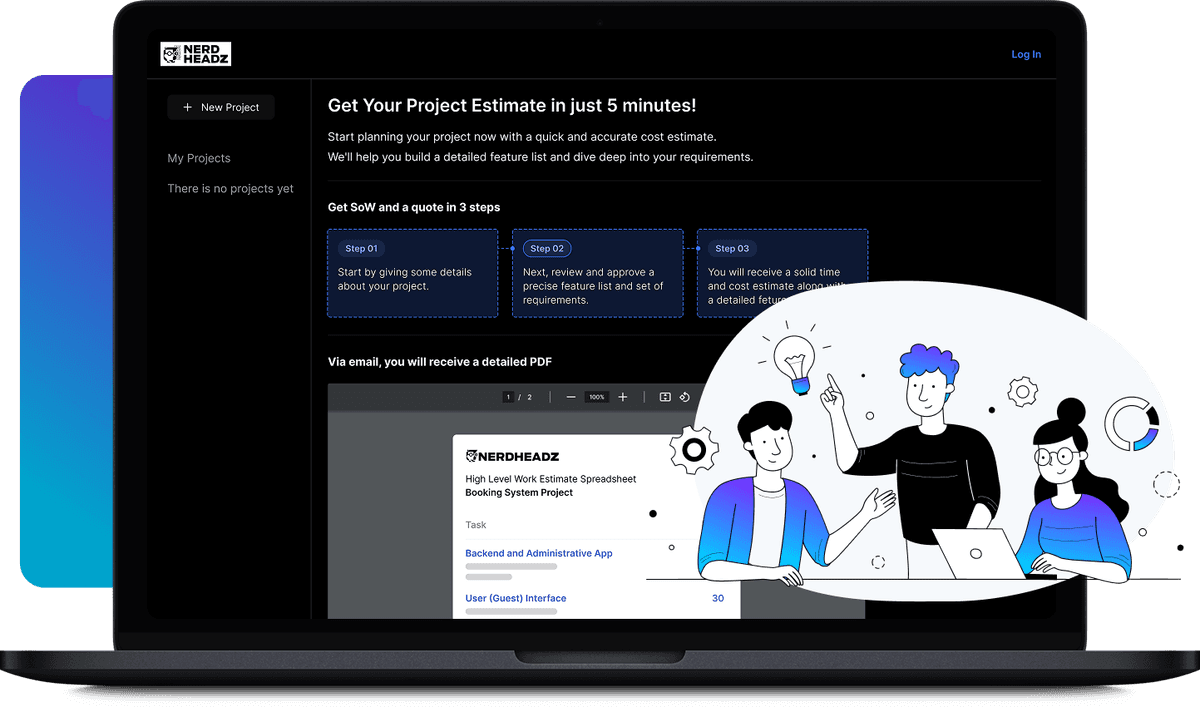The width and height of the screenshot is (1200, 708).
Task: Open Backend and Administrative App link
Action: [x=538, y=553]
